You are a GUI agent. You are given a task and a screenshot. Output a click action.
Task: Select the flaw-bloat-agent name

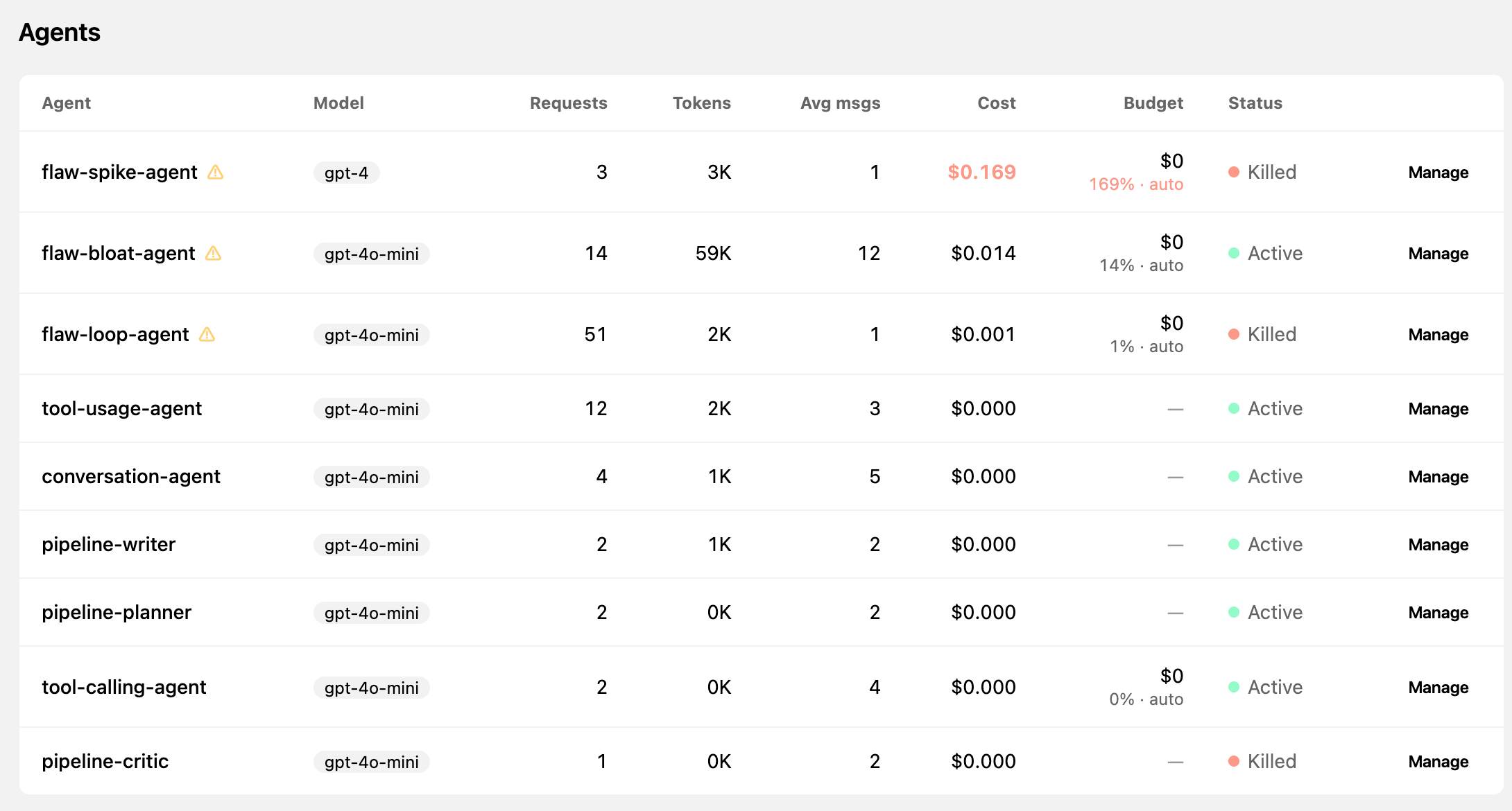tap(119, 253)
